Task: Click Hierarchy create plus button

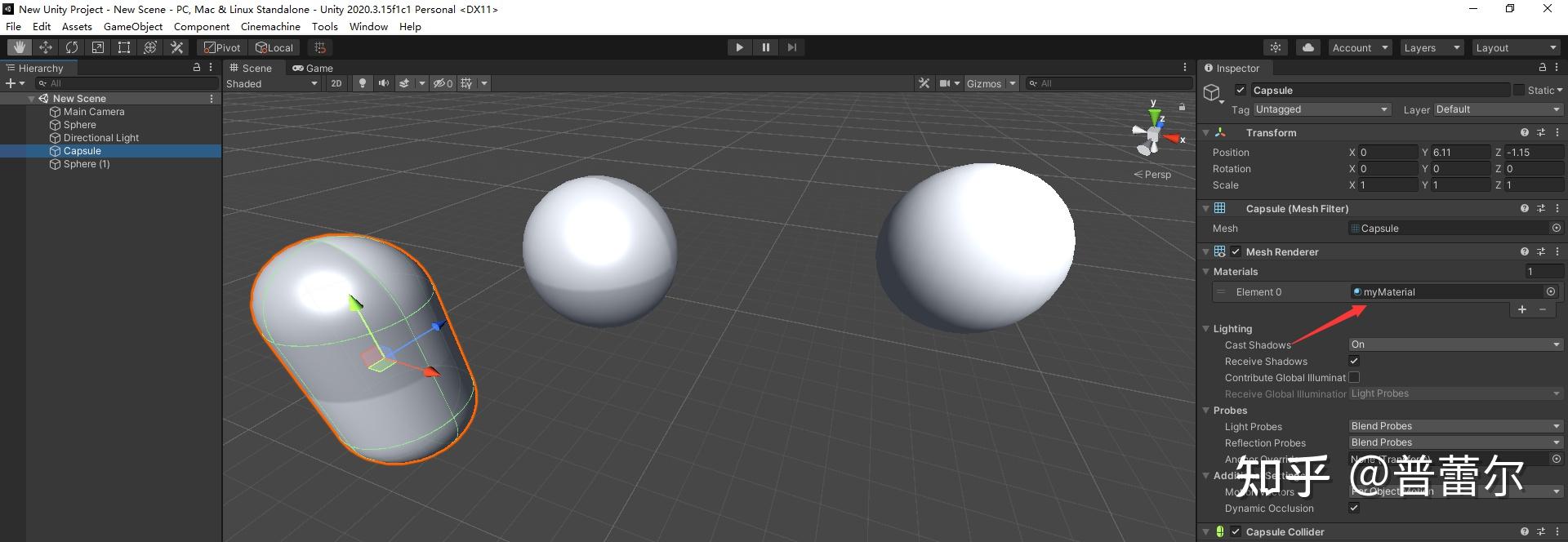Action: coord(11,83)
